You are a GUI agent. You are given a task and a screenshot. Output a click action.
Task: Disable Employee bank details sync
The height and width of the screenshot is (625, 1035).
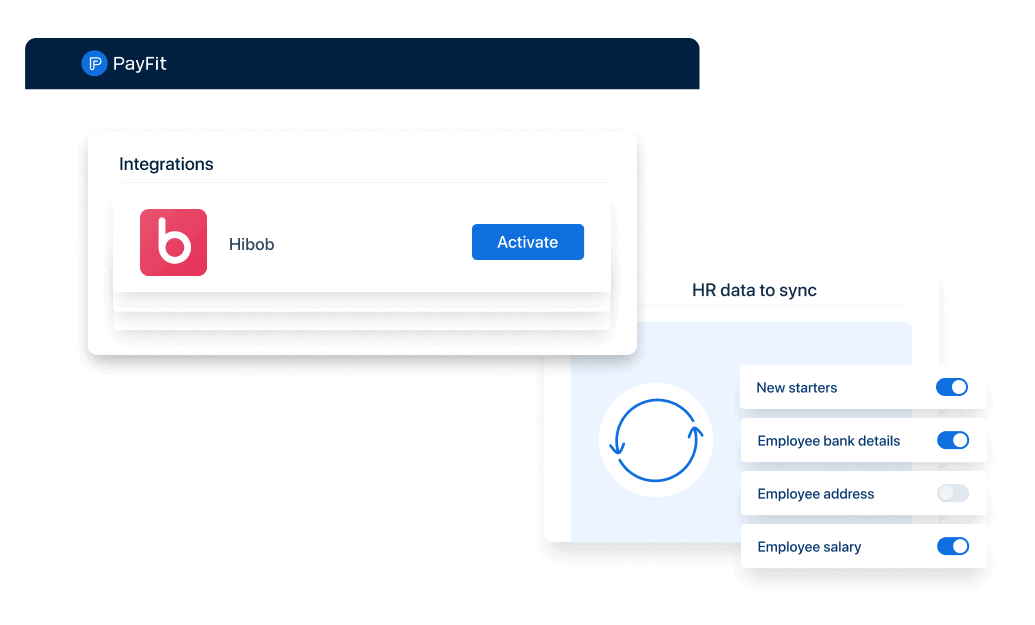(x=952, y=440)
